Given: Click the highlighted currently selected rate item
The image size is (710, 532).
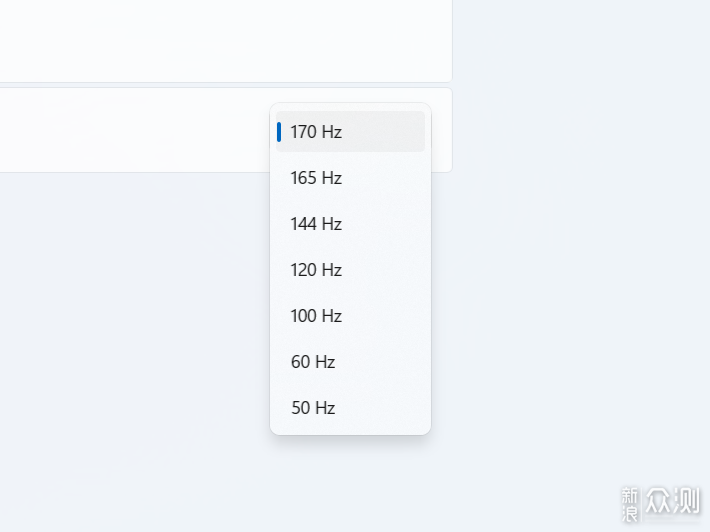Looking at the screenshot, I should point(350,131).
